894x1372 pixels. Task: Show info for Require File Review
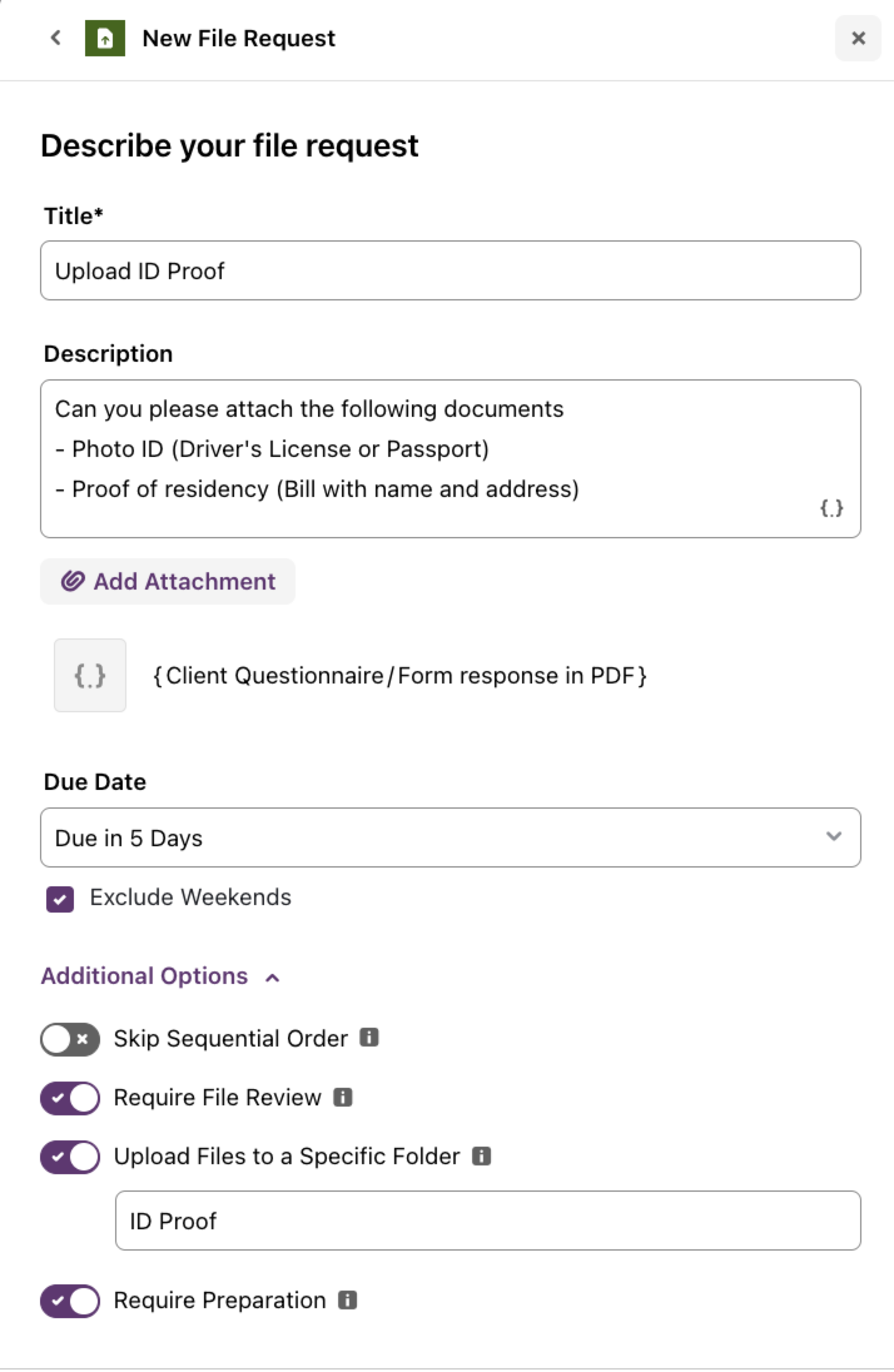pos(343,1097)
